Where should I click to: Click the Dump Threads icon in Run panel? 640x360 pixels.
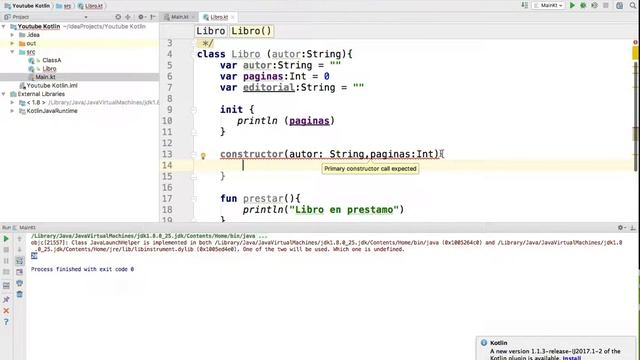(6, 272)
